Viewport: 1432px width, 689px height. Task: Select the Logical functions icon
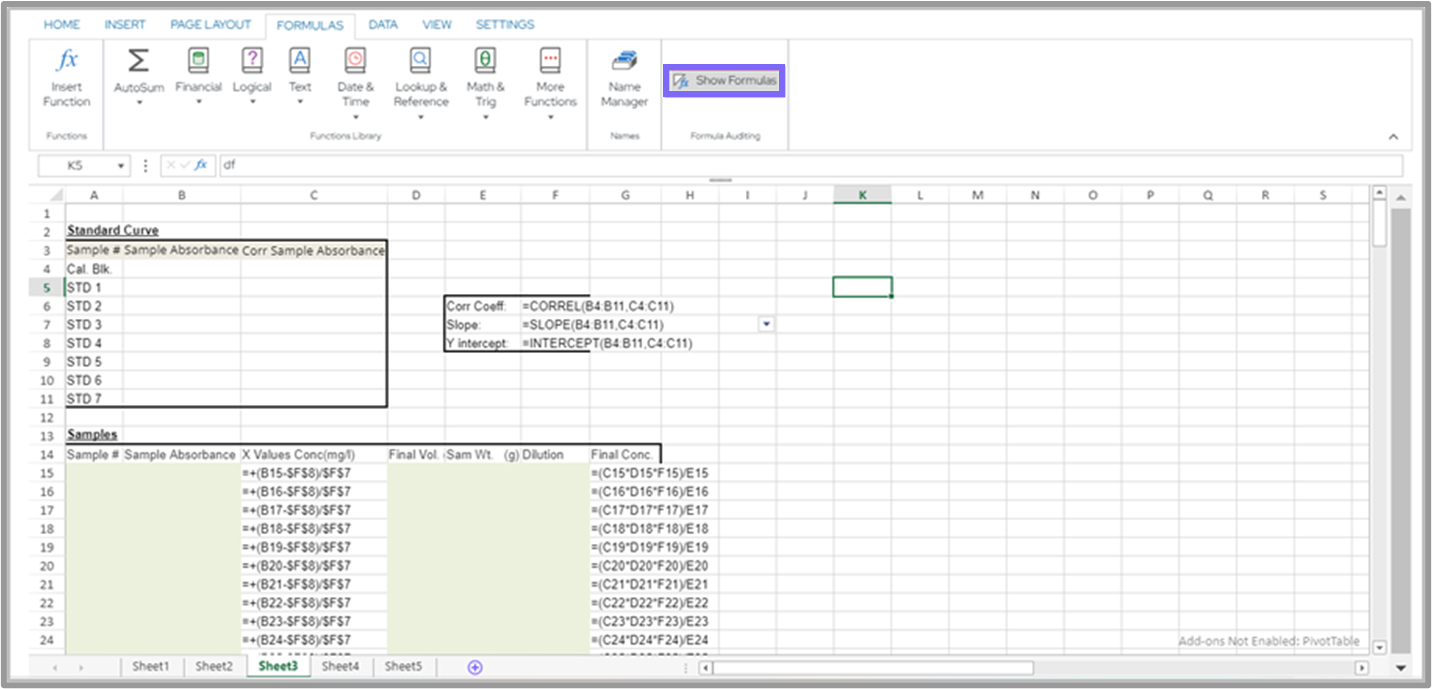click(252, 61)
